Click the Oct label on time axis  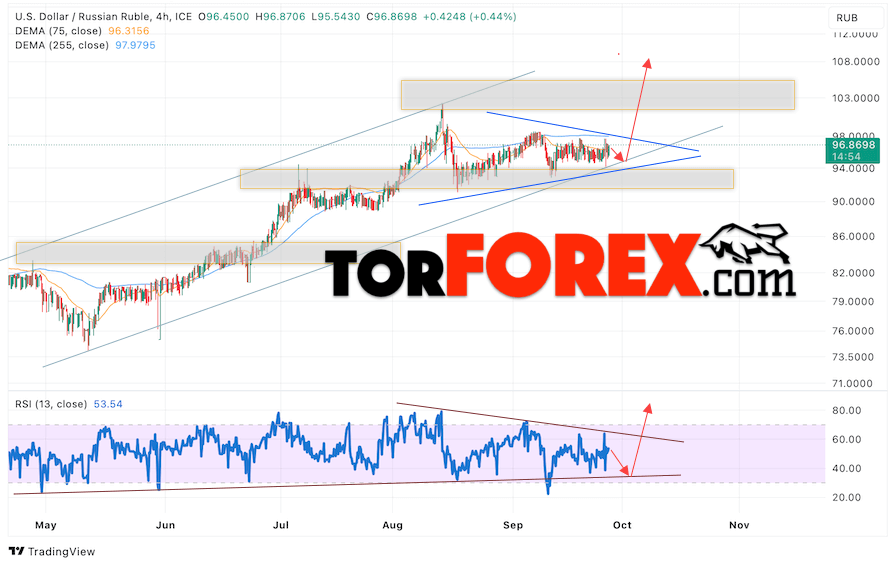(x=622, y=525)
